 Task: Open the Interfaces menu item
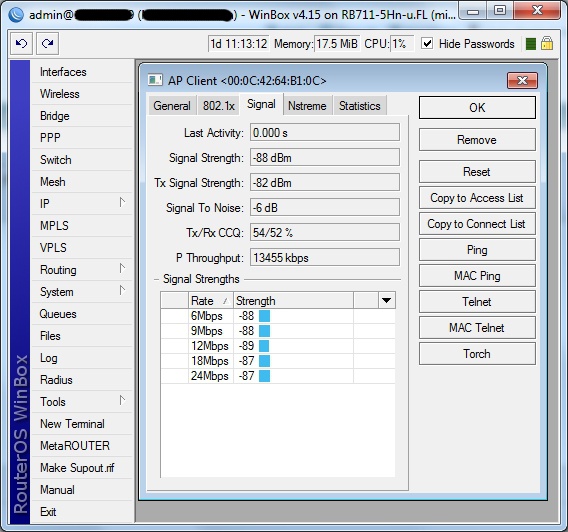pos(82,72)
